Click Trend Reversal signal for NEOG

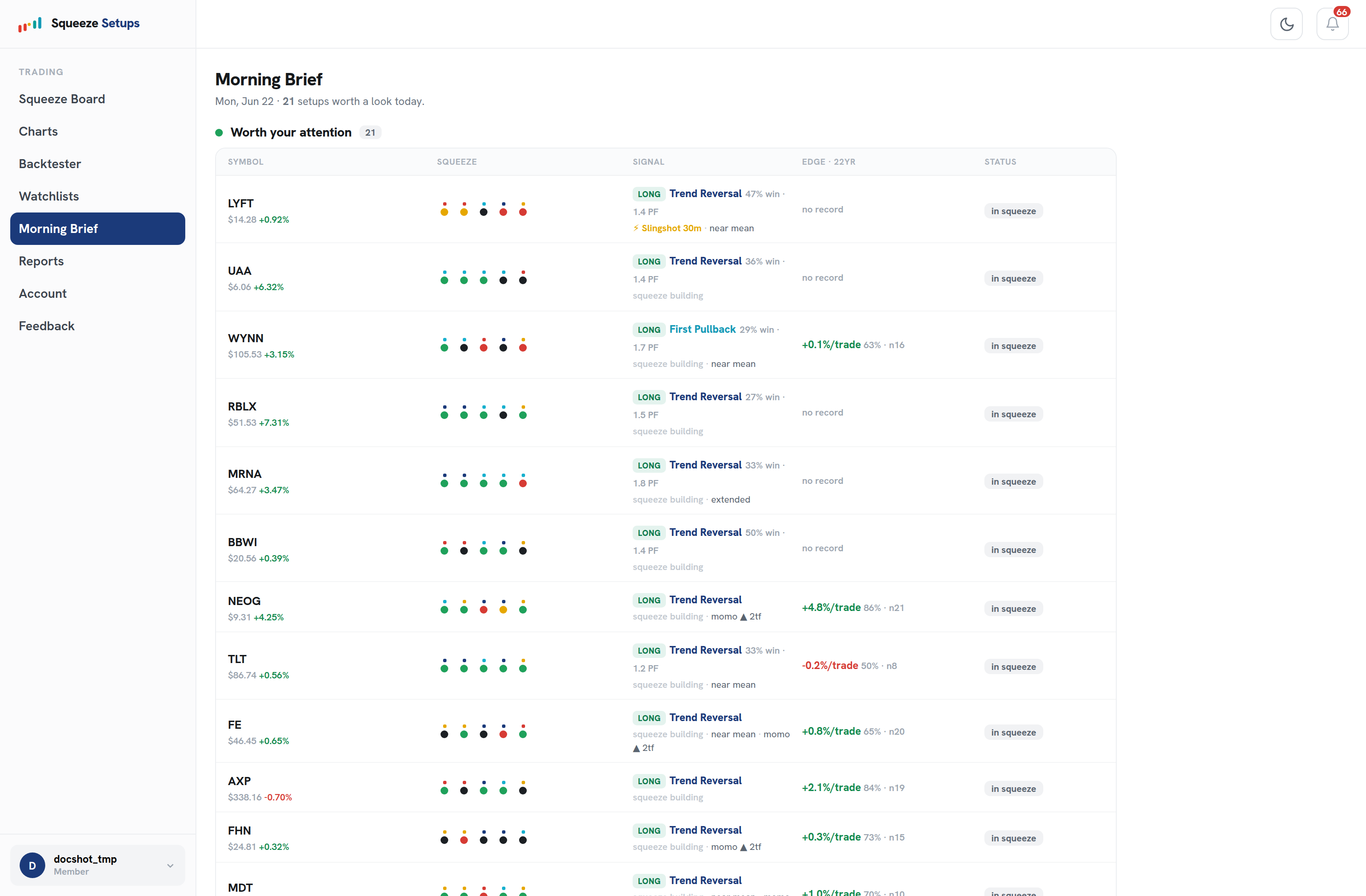pos(705,599)
